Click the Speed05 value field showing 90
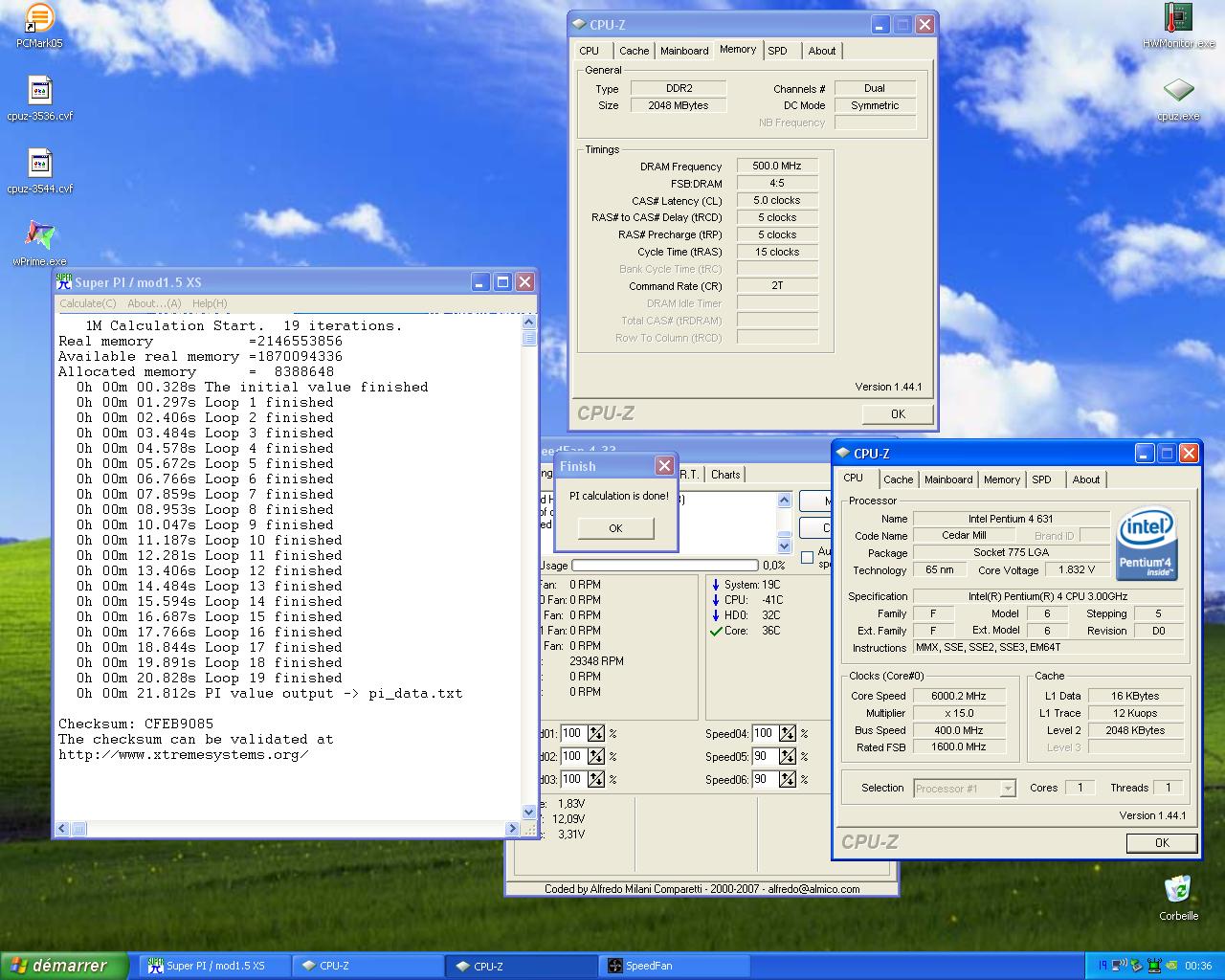Viewport: 1225px width, 980px height. point(765,756)
